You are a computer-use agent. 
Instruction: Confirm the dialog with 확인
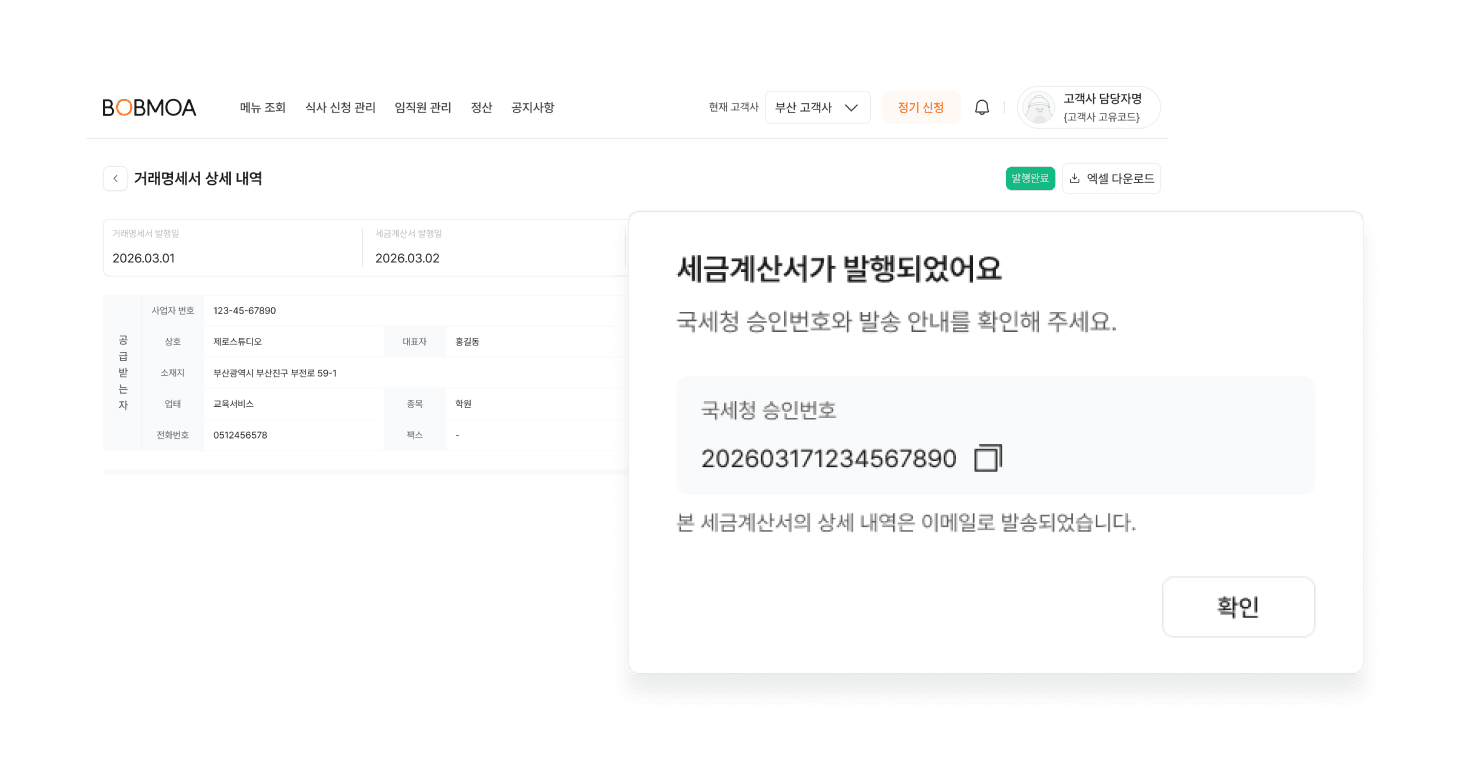1238,607
